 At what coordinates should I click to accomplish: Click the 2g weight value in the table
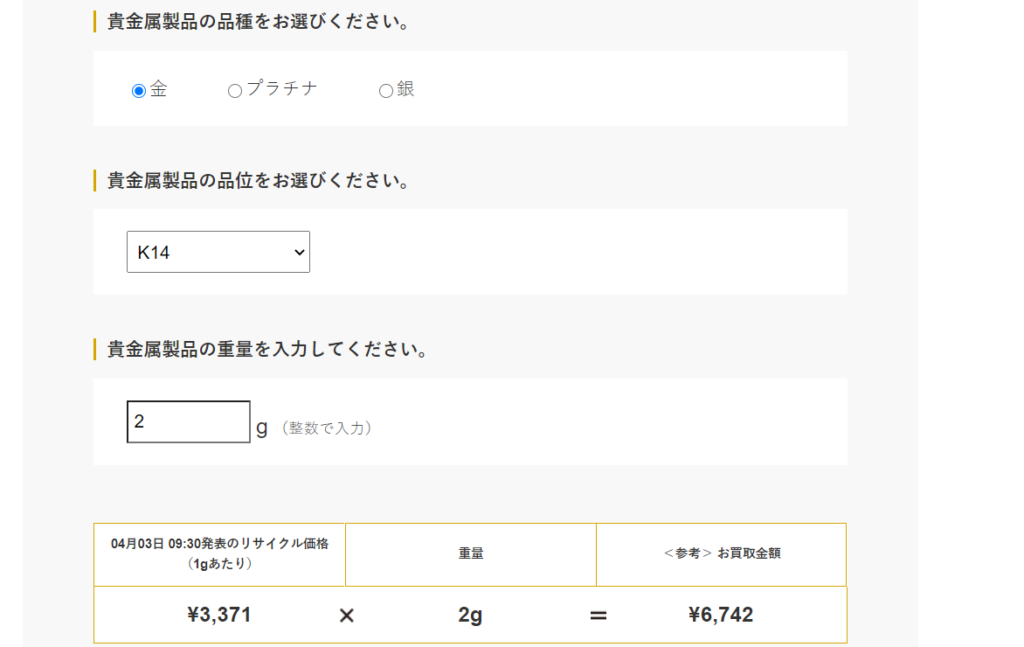point(470,616)
